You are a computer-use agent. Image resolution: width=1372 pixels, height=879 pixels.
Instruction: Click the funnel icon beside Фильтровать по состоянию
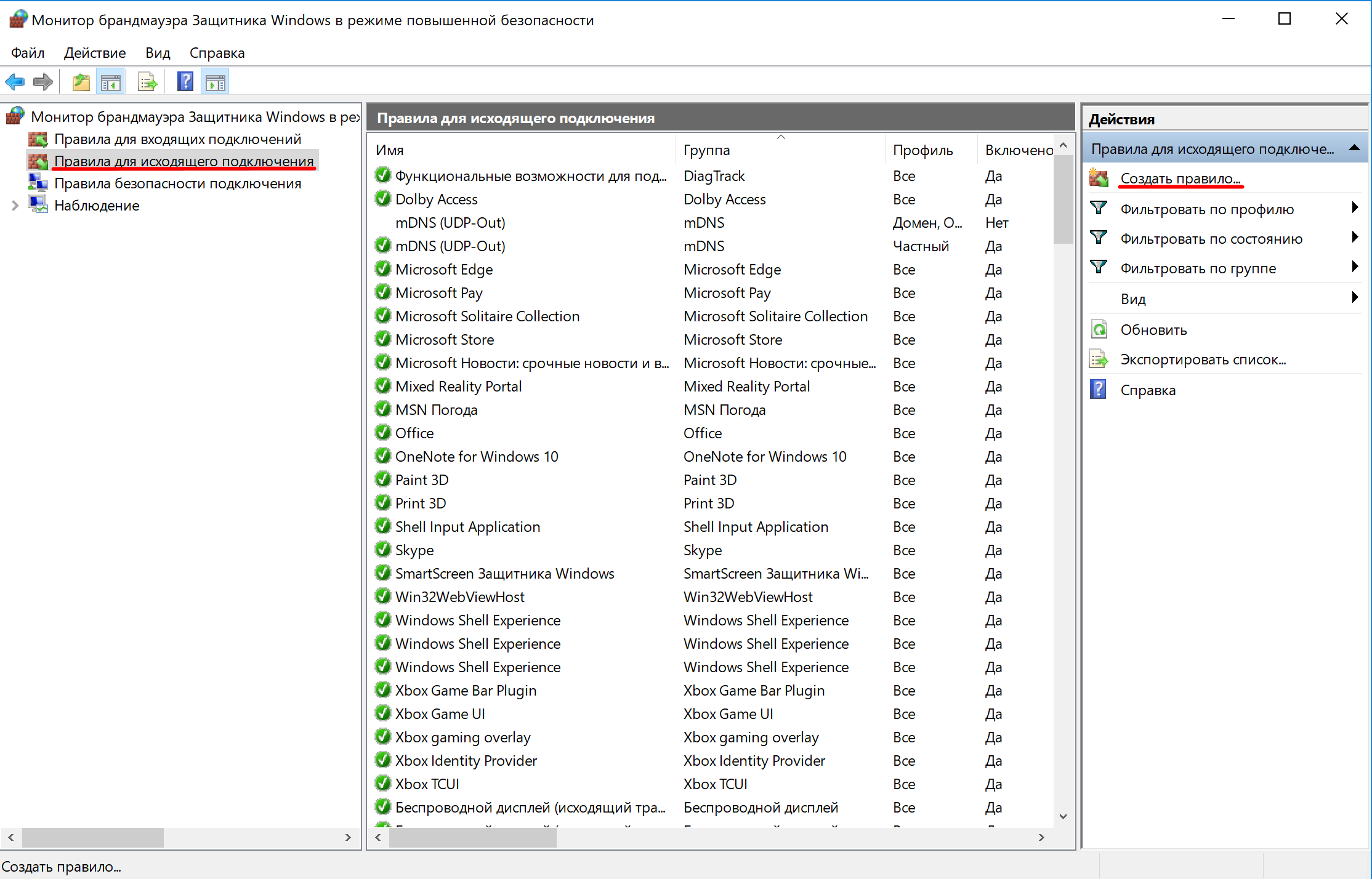tap(1099, 238)
